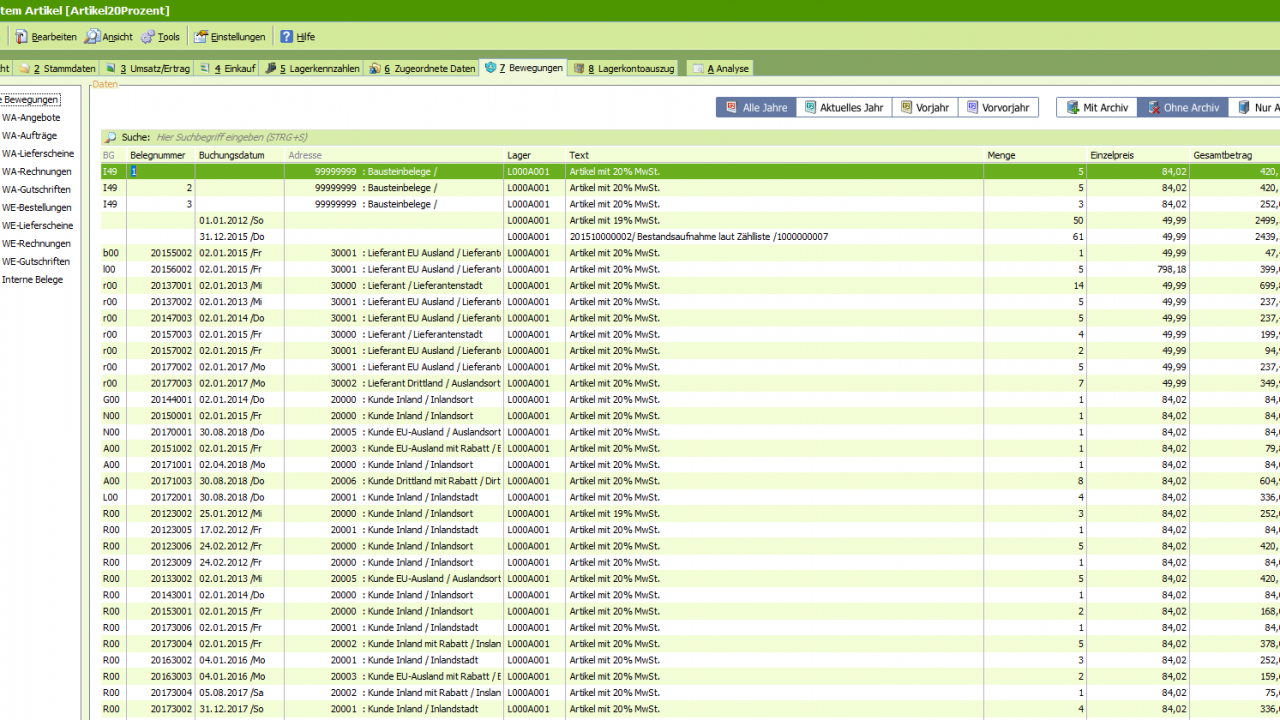
Task: Click the Zugeordnete Daten tab icon
Action: coord(375,69)
